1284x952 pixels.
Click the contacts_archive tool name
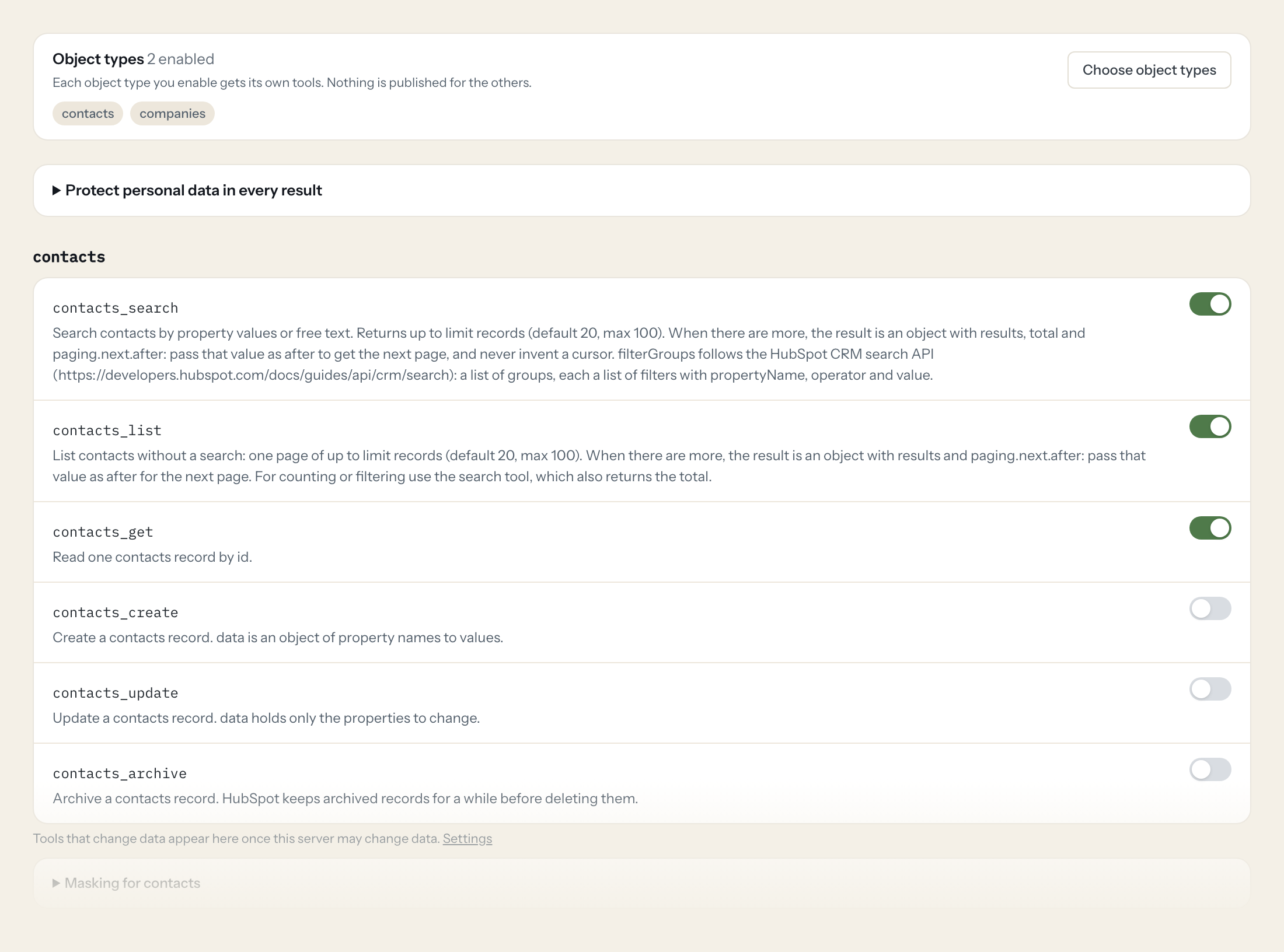coord(120,773)
